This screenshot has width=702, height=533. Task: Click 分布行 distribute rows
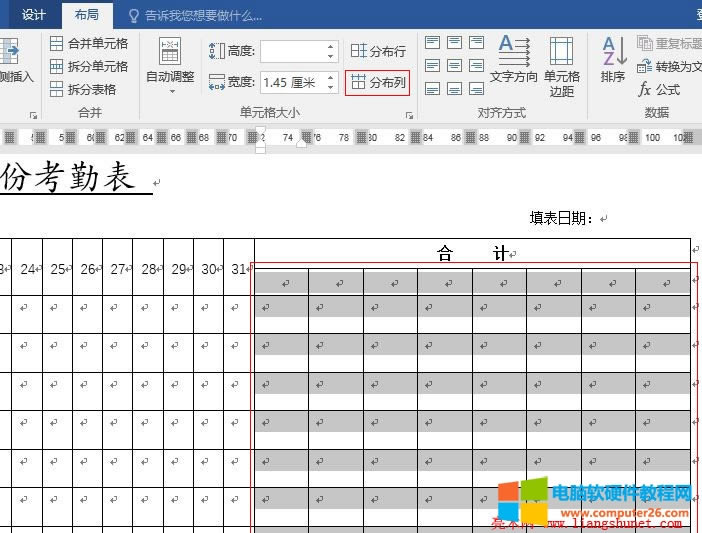[x=378, y=51]
